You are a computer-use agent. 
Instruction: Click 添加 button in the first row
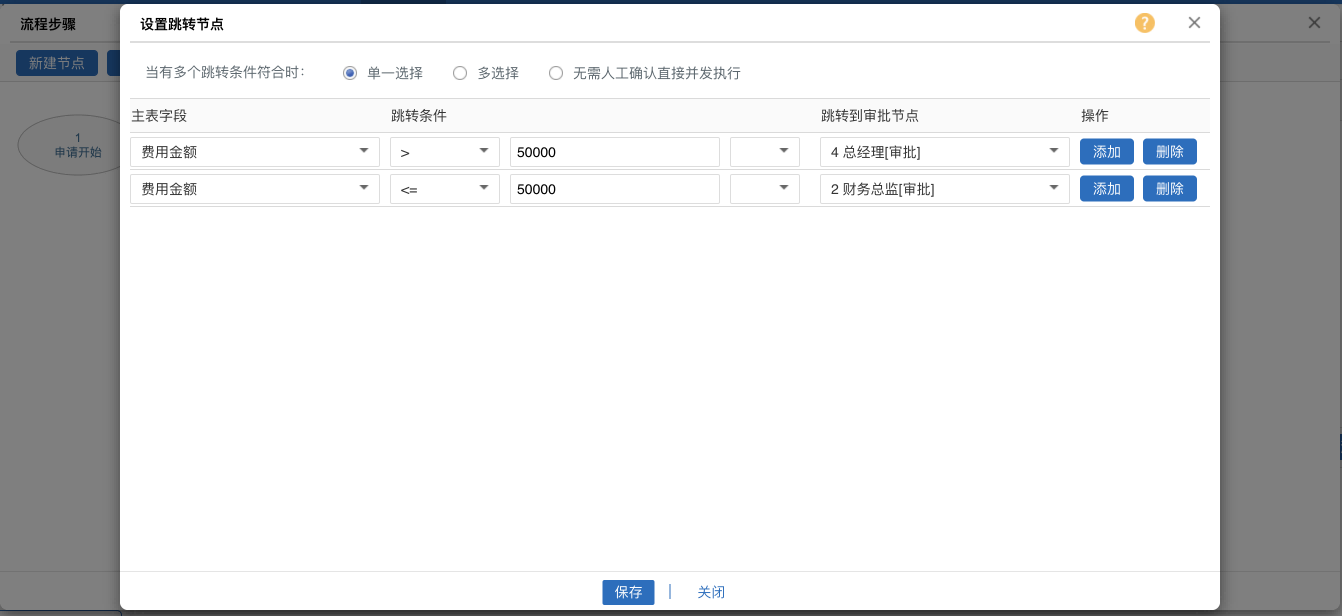tap(1106, 152)
